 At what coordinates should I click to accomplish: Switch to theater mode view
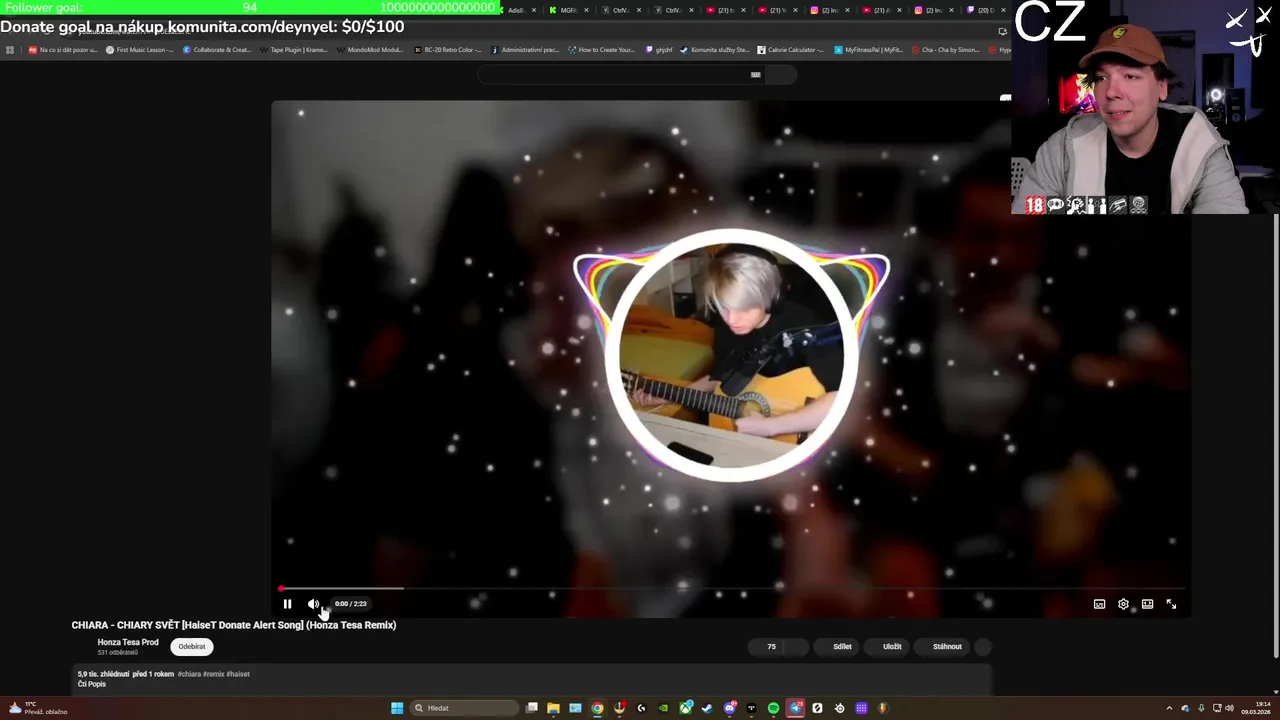point(1147,604)
